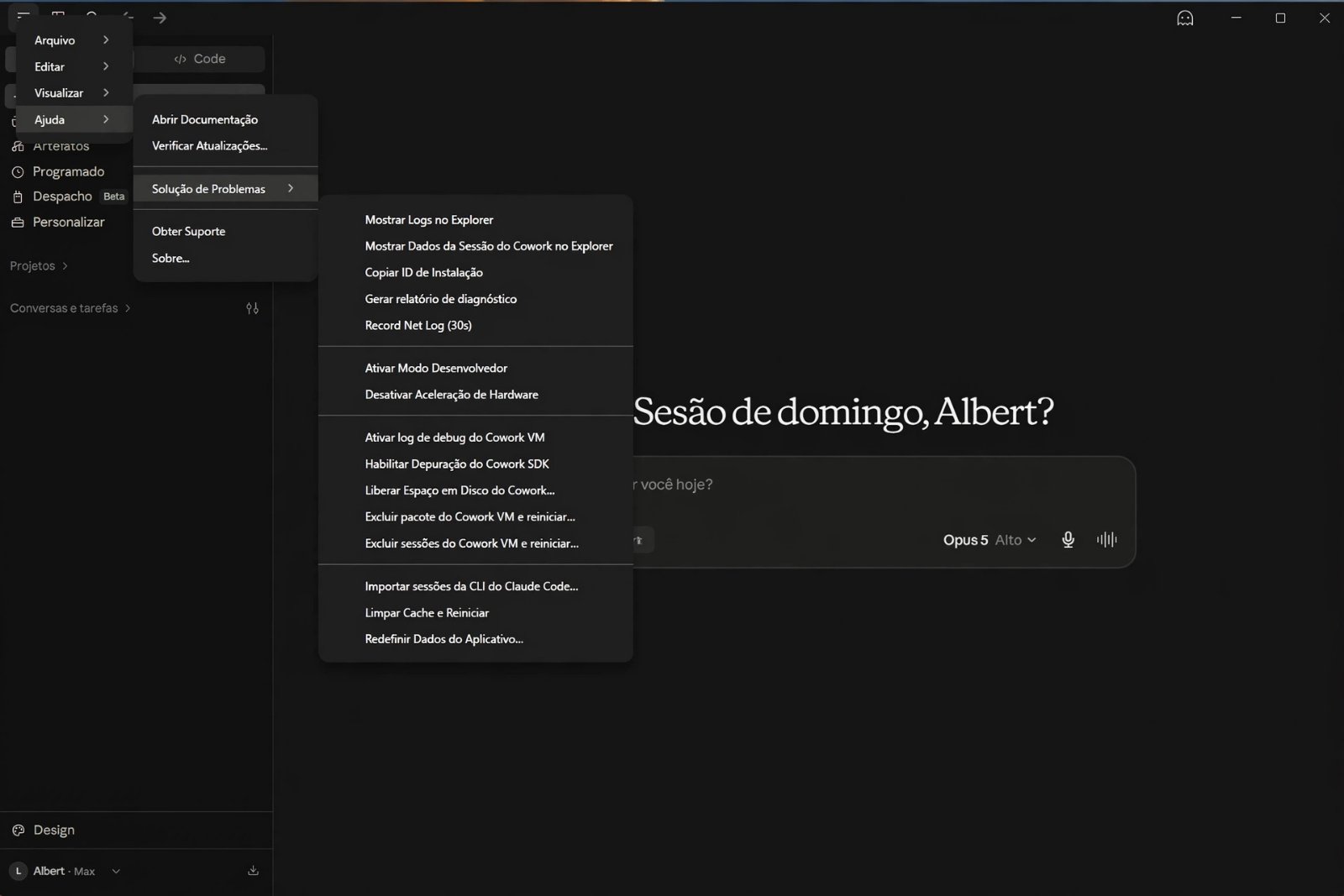Viewport: 1344px width, 896px height.
Task: Choose Importar sessões da CLI do Claude Code...
Action: pyautogui.click(x=475, y=586)
